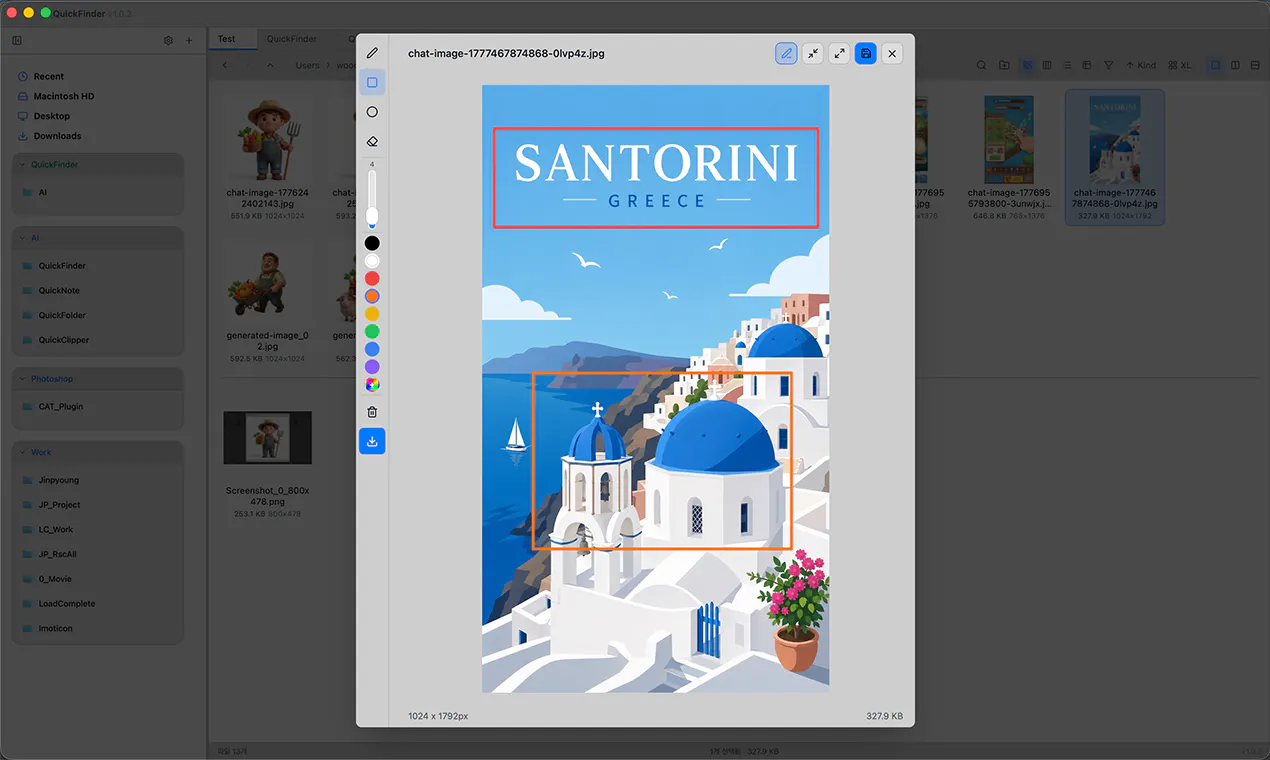The width and height of the screenshot is (1270, 760).
Task: Pick the red color swatch
Action: [x=372, y=278]
